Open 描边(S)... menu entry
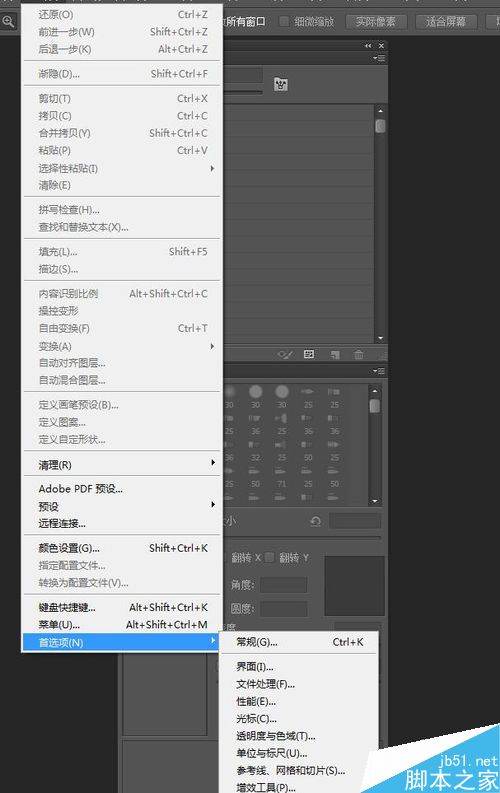 point(122,269)
